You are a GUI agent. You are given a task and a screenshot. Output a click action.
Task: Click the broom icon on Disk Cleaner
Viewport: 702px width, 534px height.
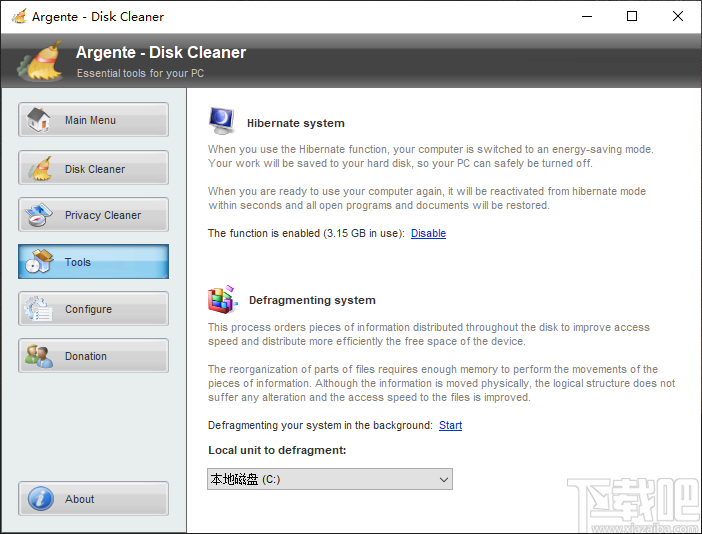(40, 168)
